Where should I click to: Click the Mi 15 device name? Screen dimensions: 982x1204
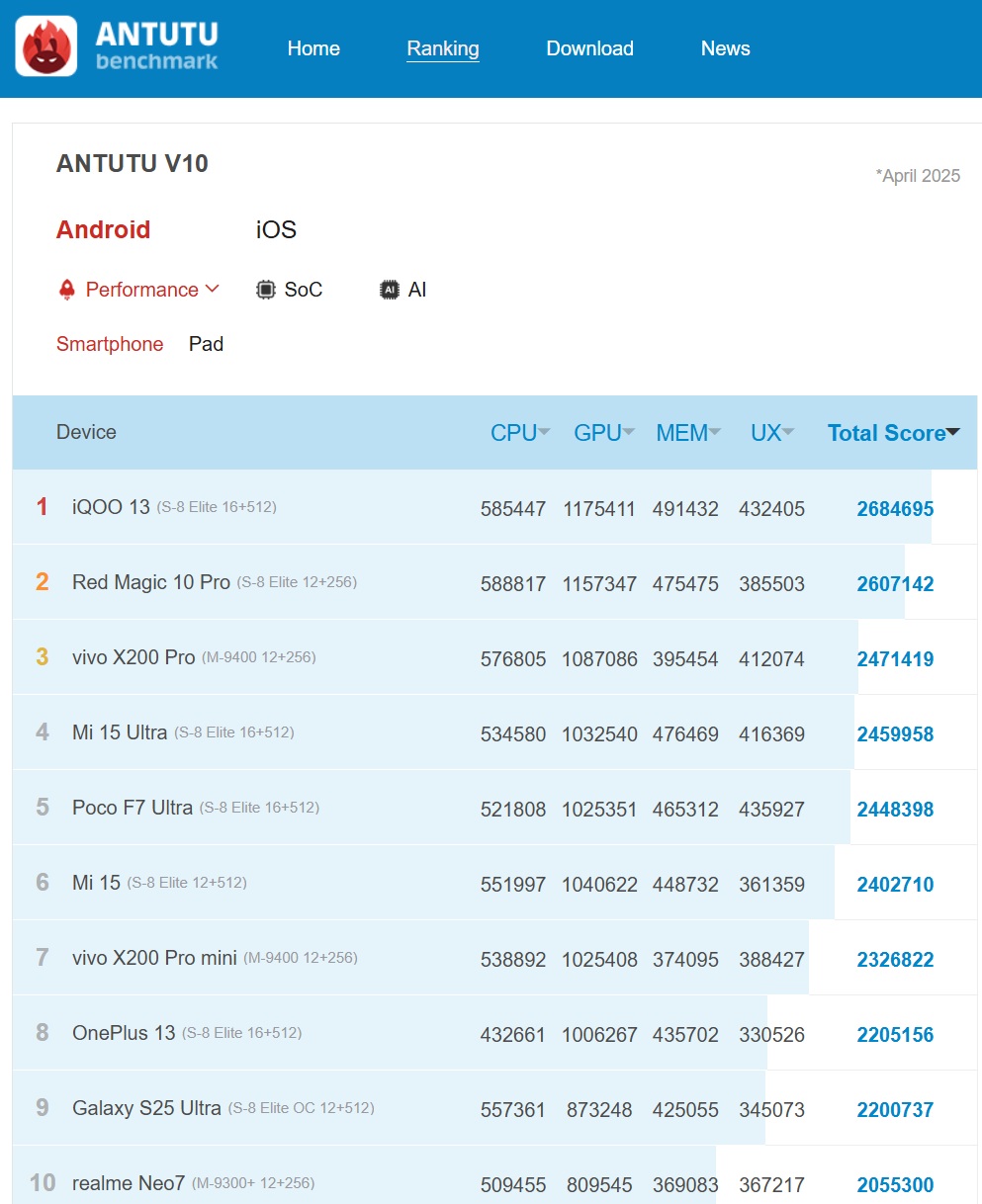coord(96,883)
